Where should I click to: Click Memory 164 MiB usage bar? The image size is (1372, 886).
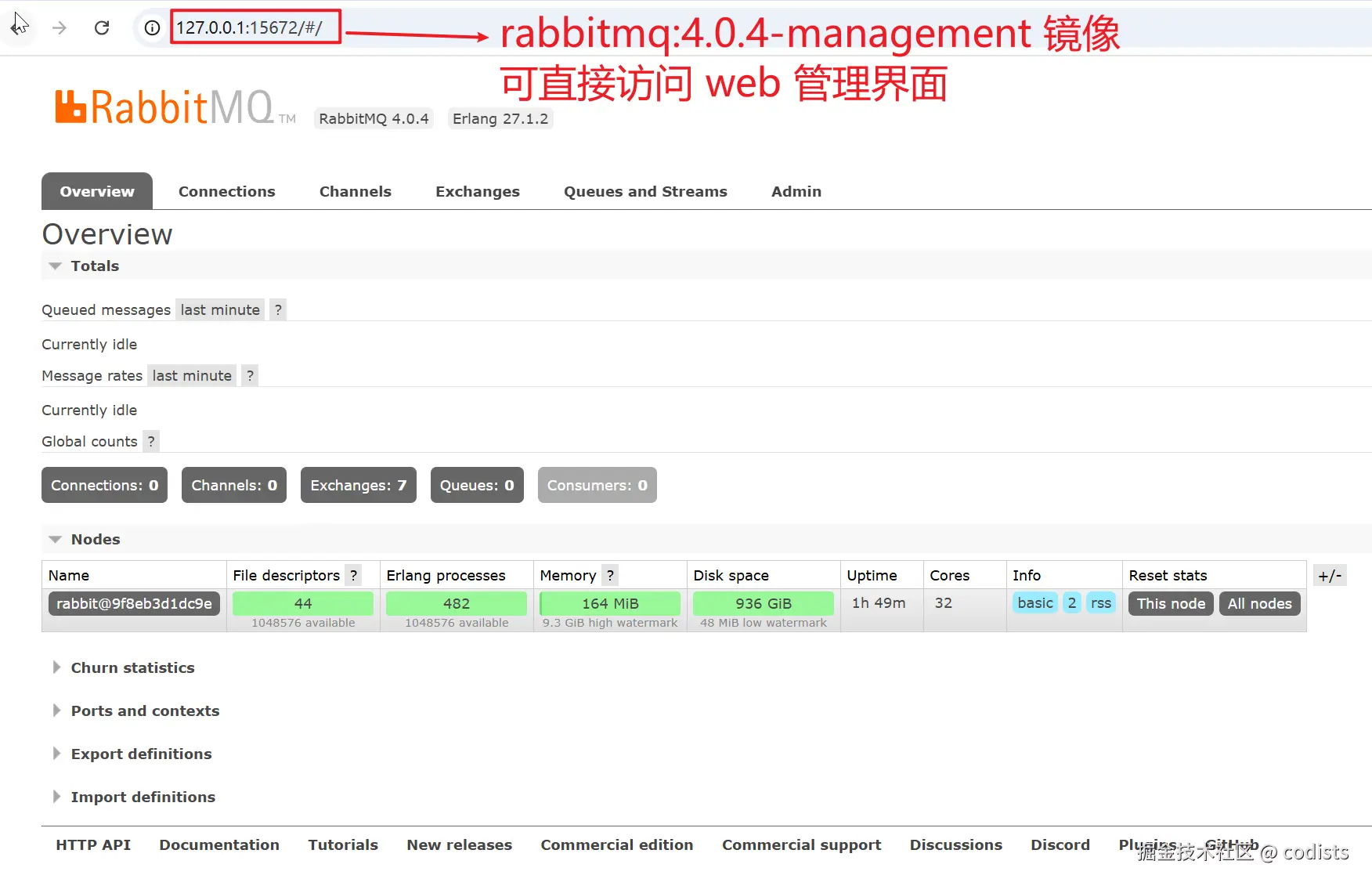(x=610, y=604)
